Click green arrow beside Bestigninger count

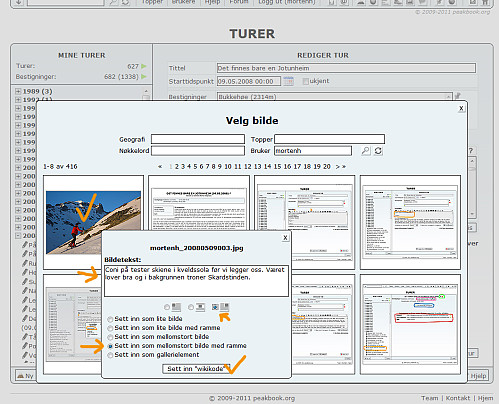(x=144, y=77)
